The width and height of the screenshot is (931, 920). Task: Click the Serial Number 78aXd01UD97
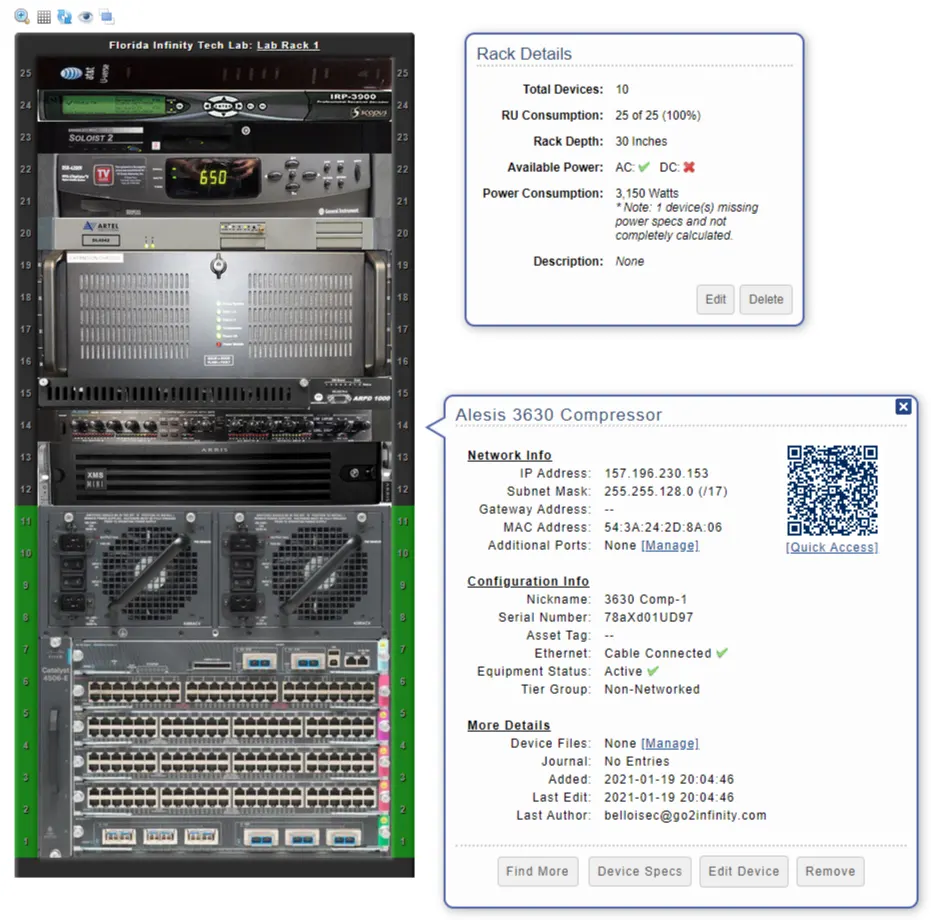click(648, 617)
